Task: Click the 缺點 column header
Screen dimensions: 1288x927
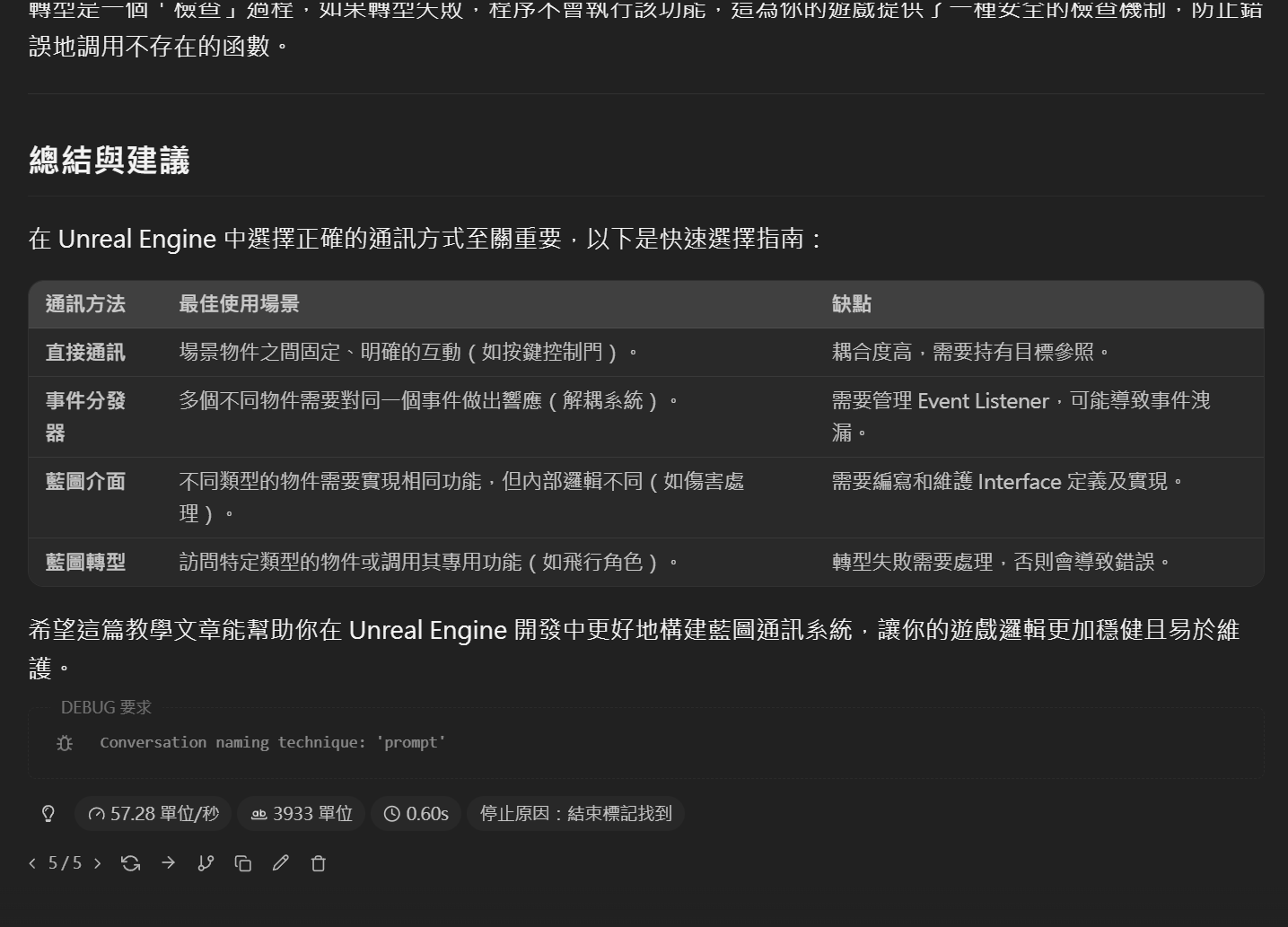Action: pos(851,303)
